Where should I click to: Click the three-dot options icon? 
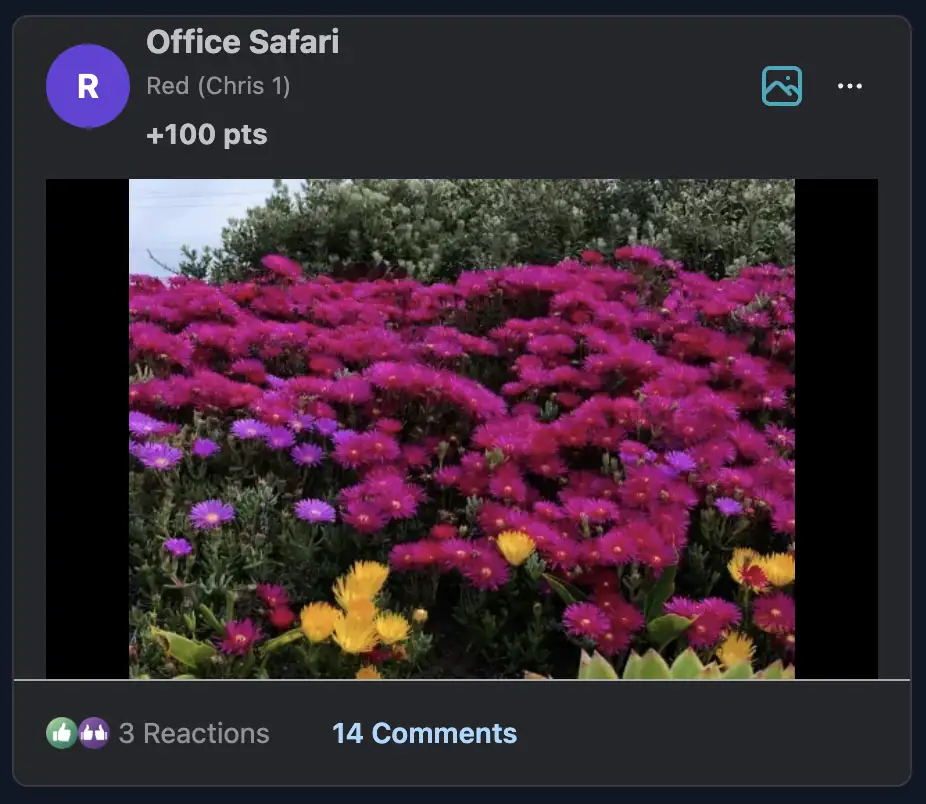pyautogui.click(x=849, y=86)
